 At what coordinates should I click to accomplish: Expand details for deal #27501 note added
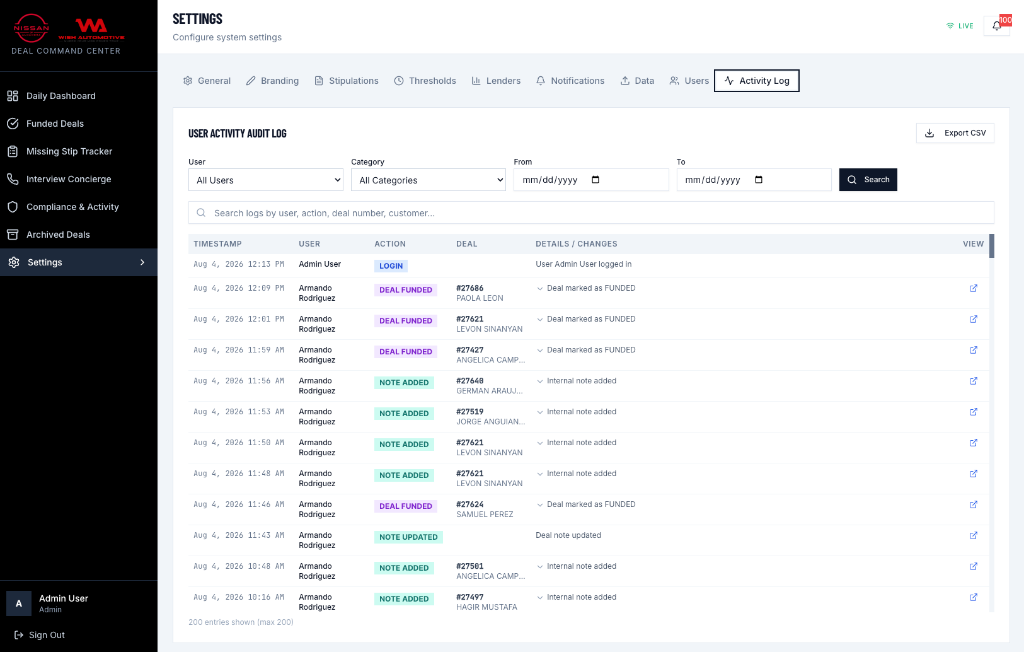pyautogui.click(x=540, y=566)
